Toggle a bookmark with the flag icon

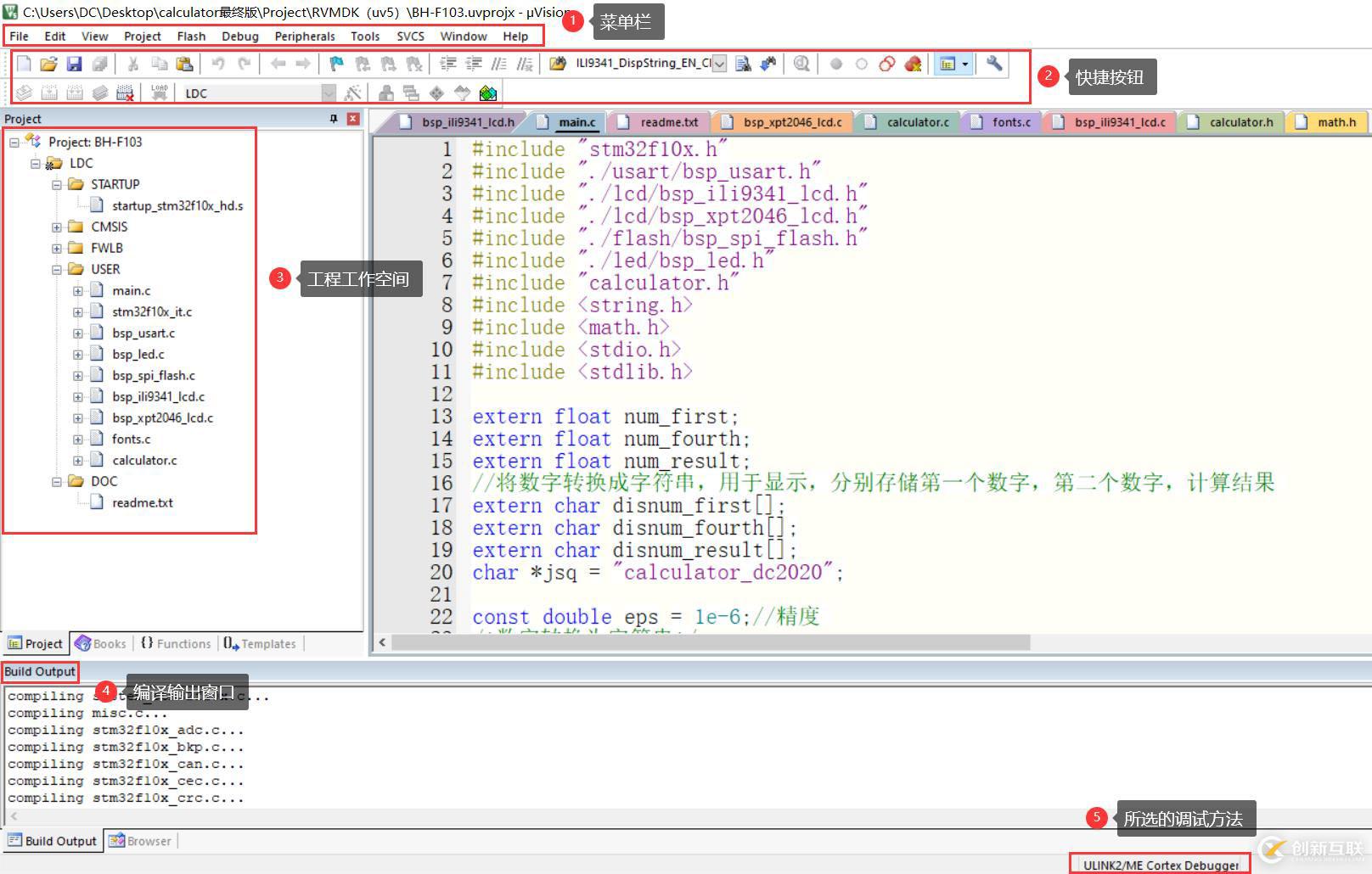click(x=336, y=64)
